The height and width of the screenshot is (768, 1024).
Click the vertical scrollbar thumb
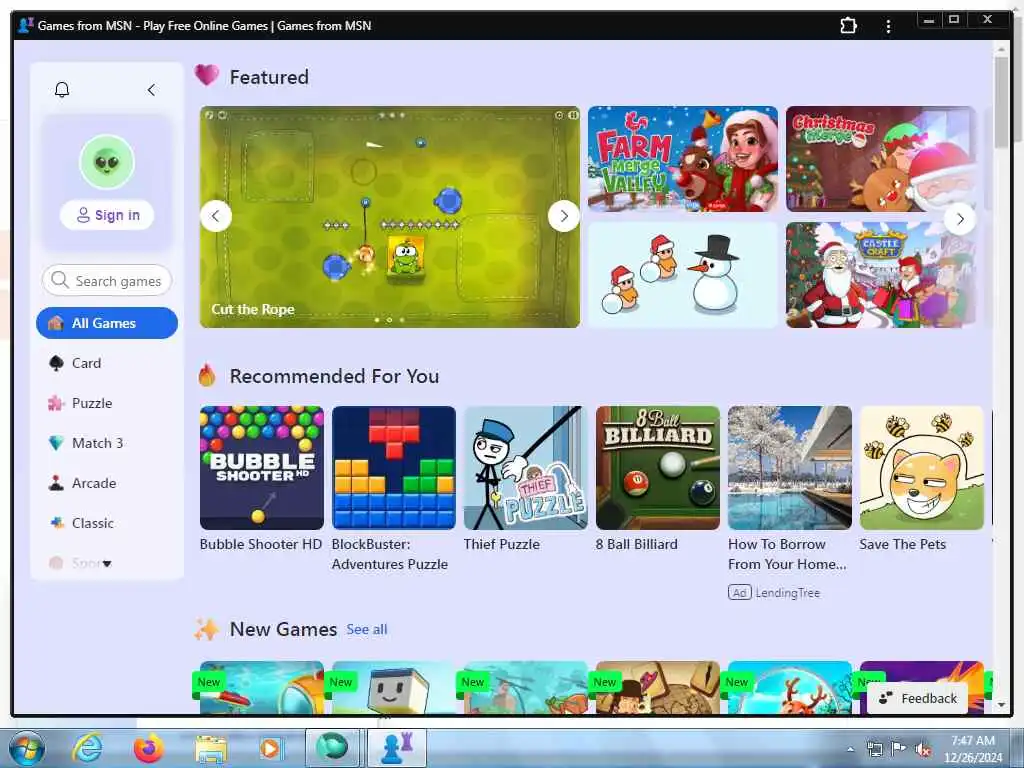point(1001,101)
